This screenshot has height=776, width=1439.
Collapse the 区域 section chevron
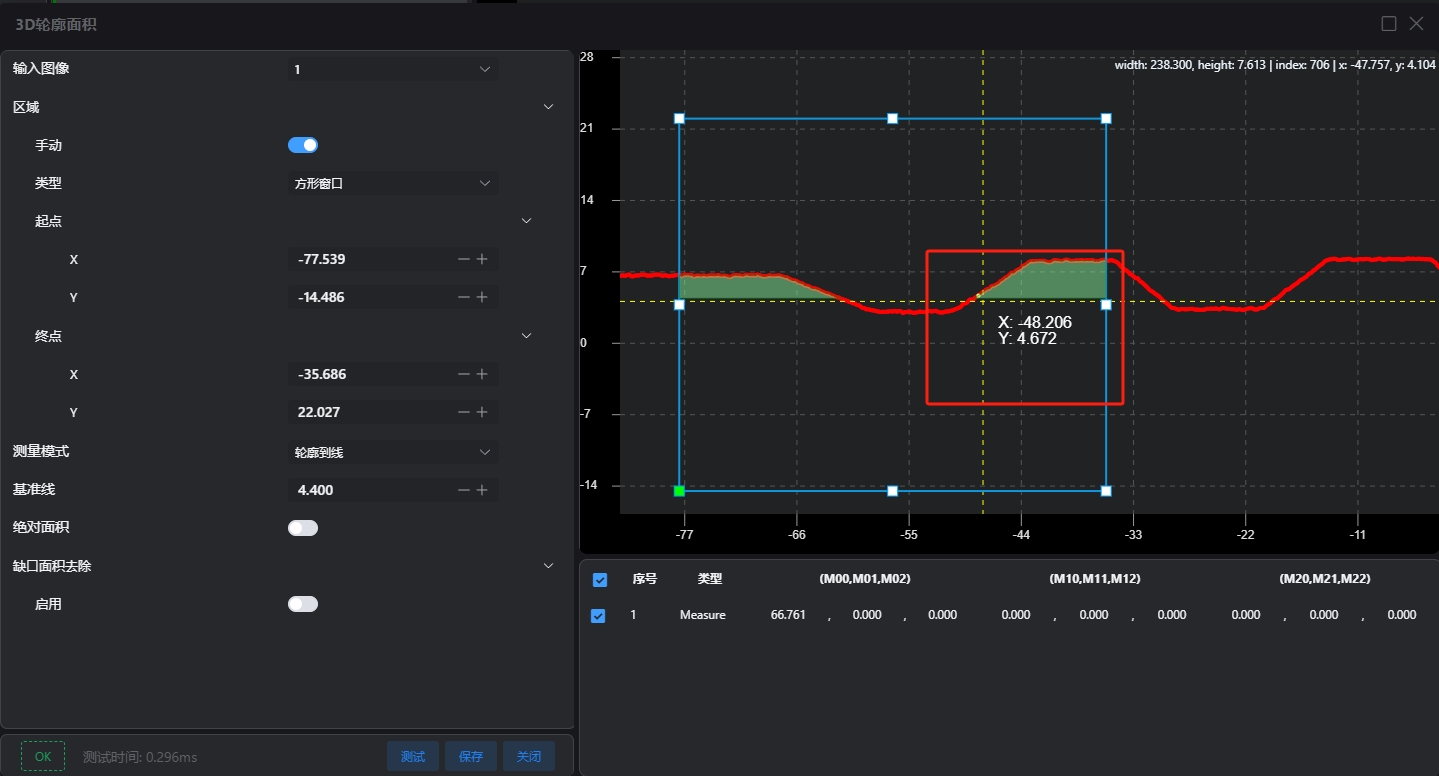click(x=548, y=107)
